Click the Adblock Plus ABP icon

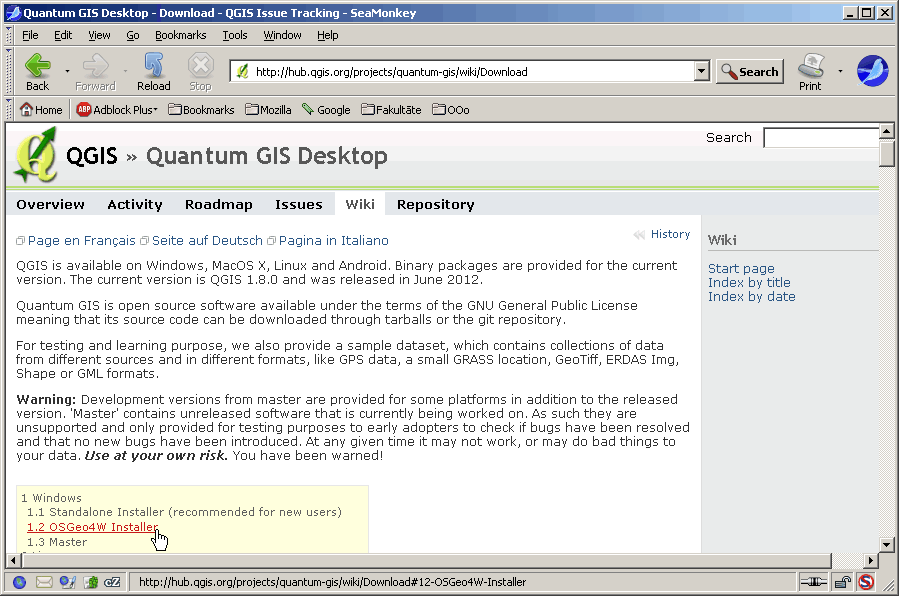(x=84, y=109)
